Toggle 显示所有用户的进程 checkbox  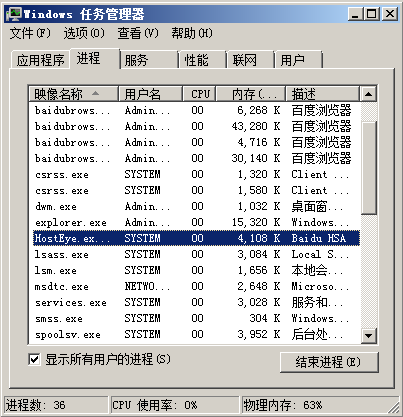pyautogui.click(x=34, y=360)
